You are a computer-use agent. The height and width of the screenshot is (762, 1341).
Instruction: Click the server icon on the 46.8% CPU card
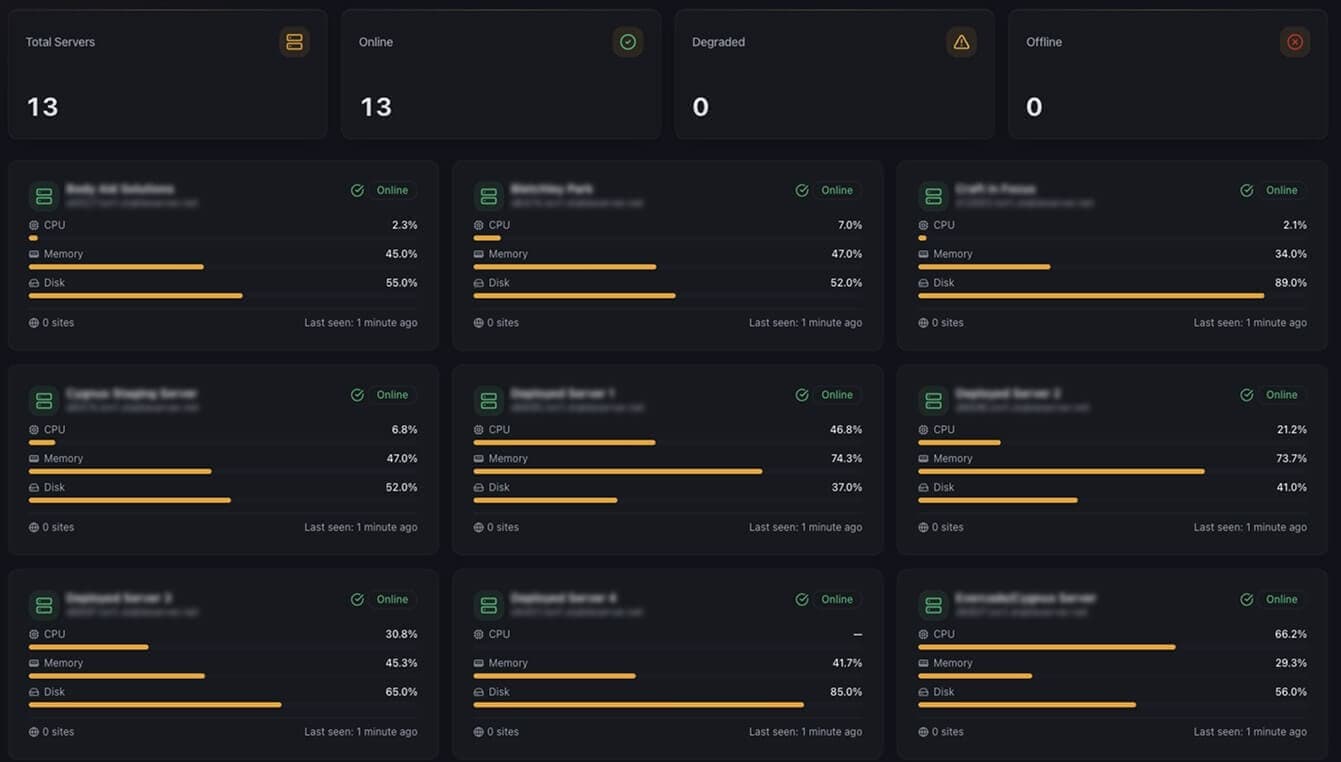[488, 401]
